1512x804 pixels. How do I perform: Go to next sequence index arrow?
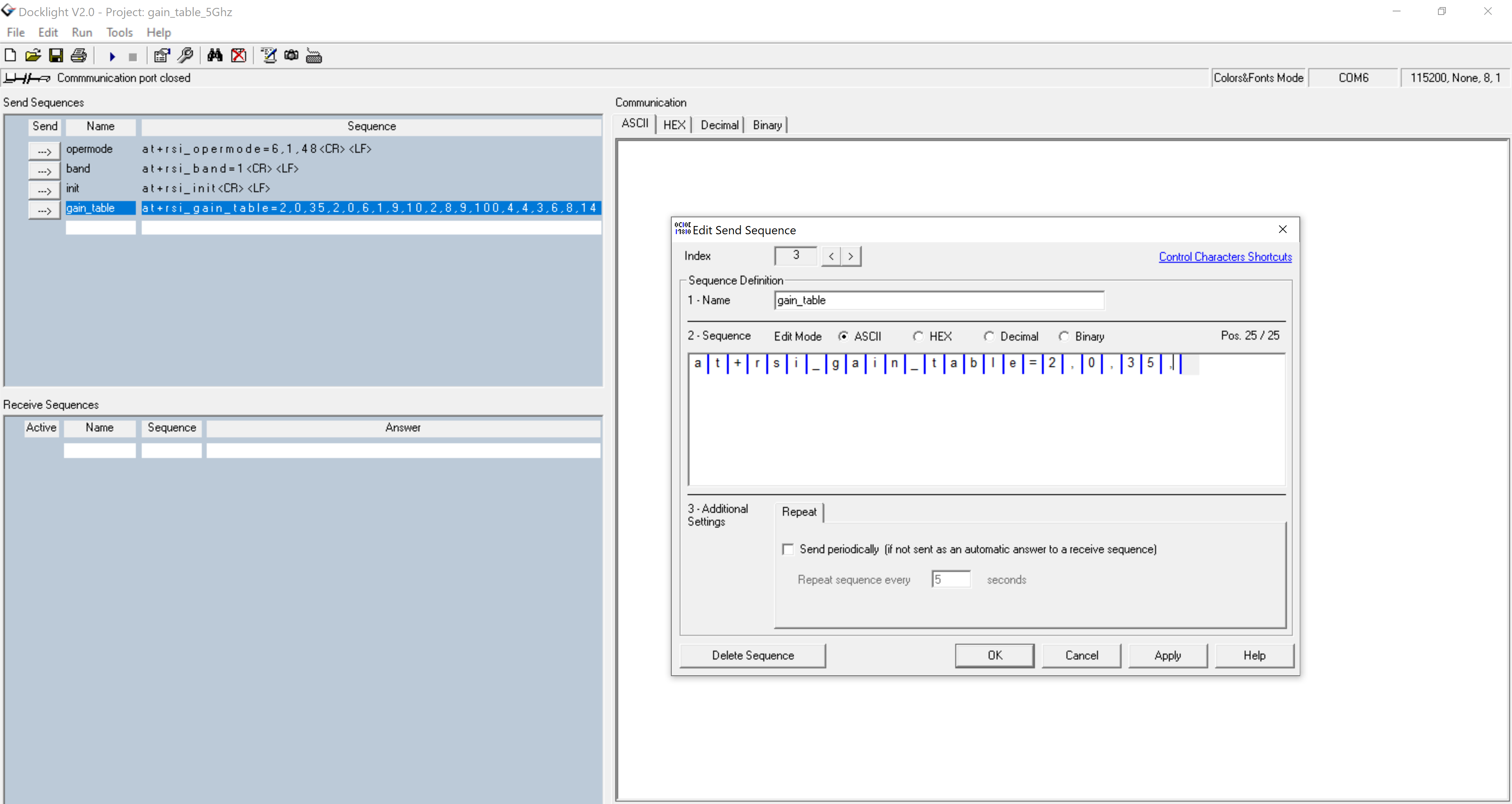pos(851,256)
